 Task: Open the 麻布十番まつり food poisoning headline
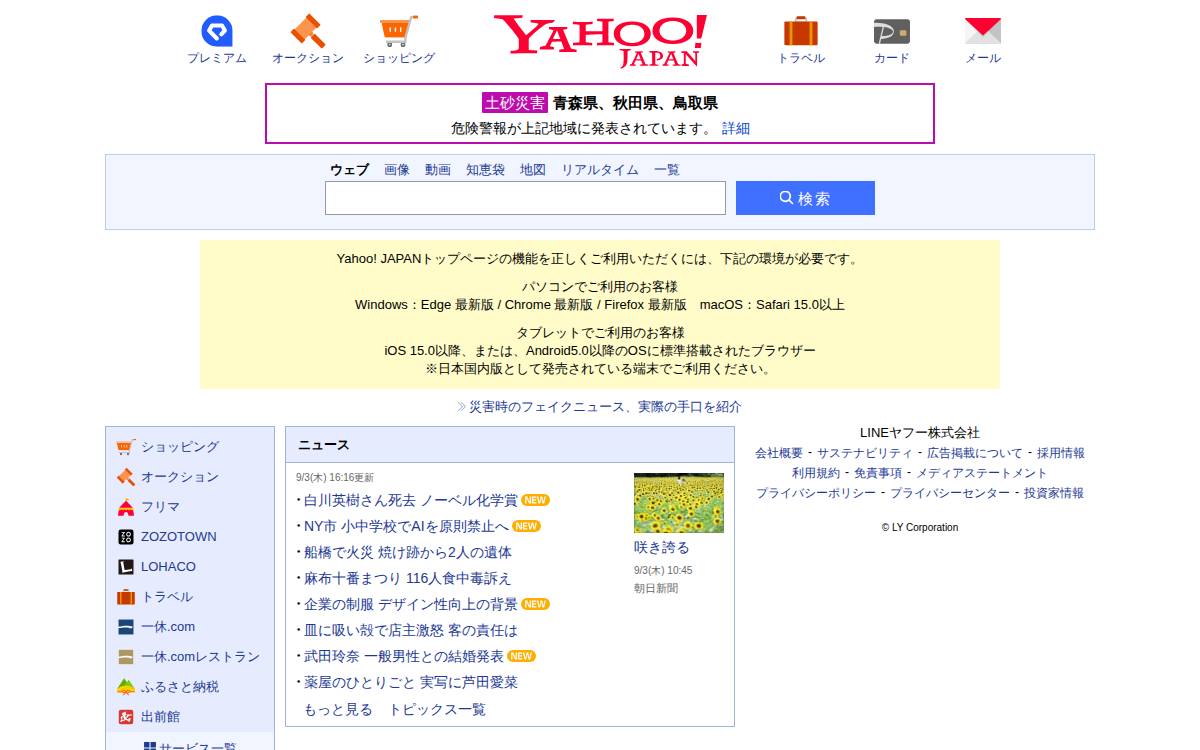(408, 578)
